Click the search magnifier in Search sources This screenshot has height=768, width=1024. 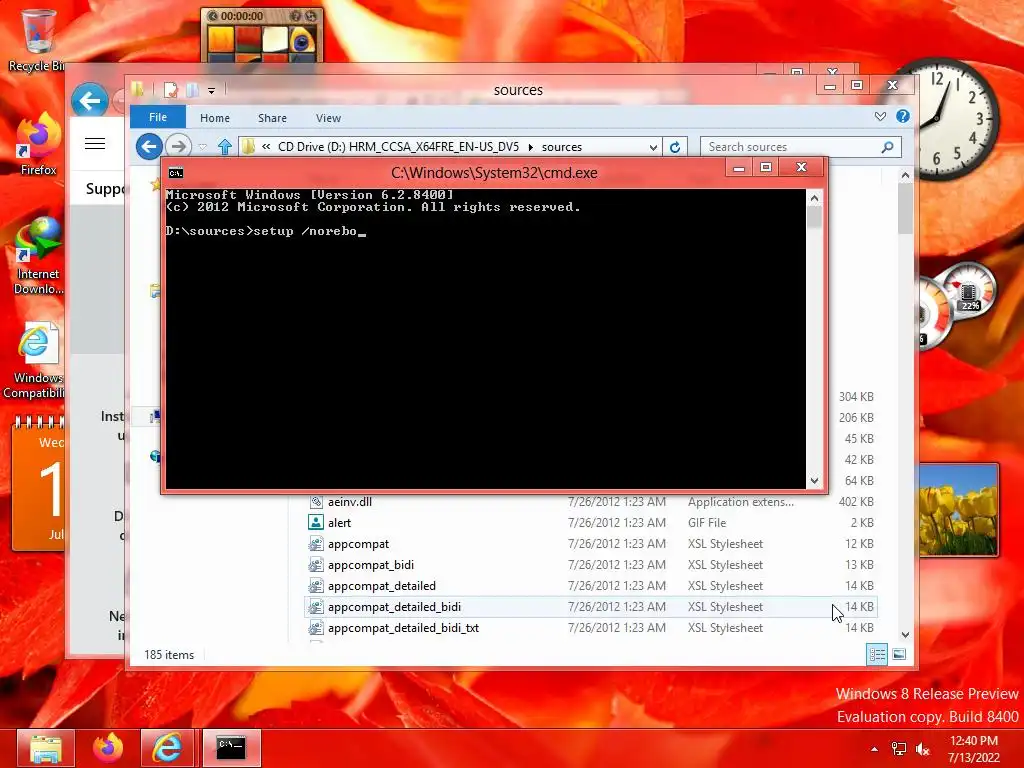887,147
